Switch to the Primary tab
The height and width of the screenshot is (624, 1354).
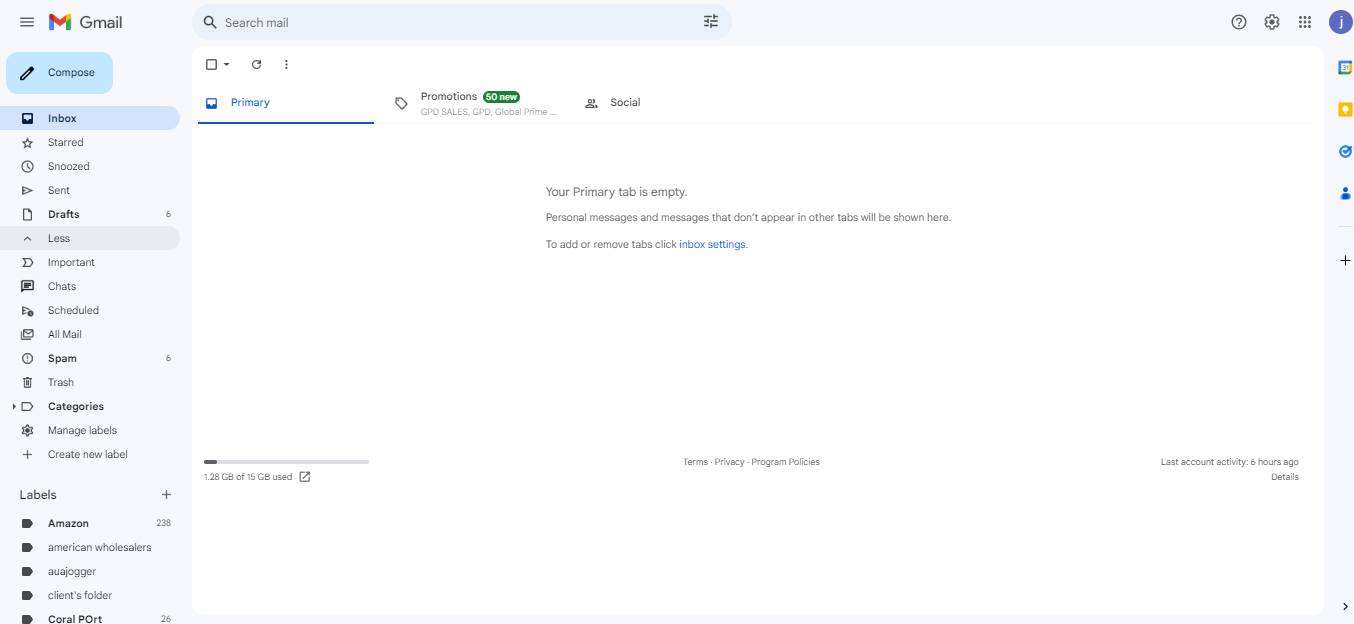click(286, 103)
